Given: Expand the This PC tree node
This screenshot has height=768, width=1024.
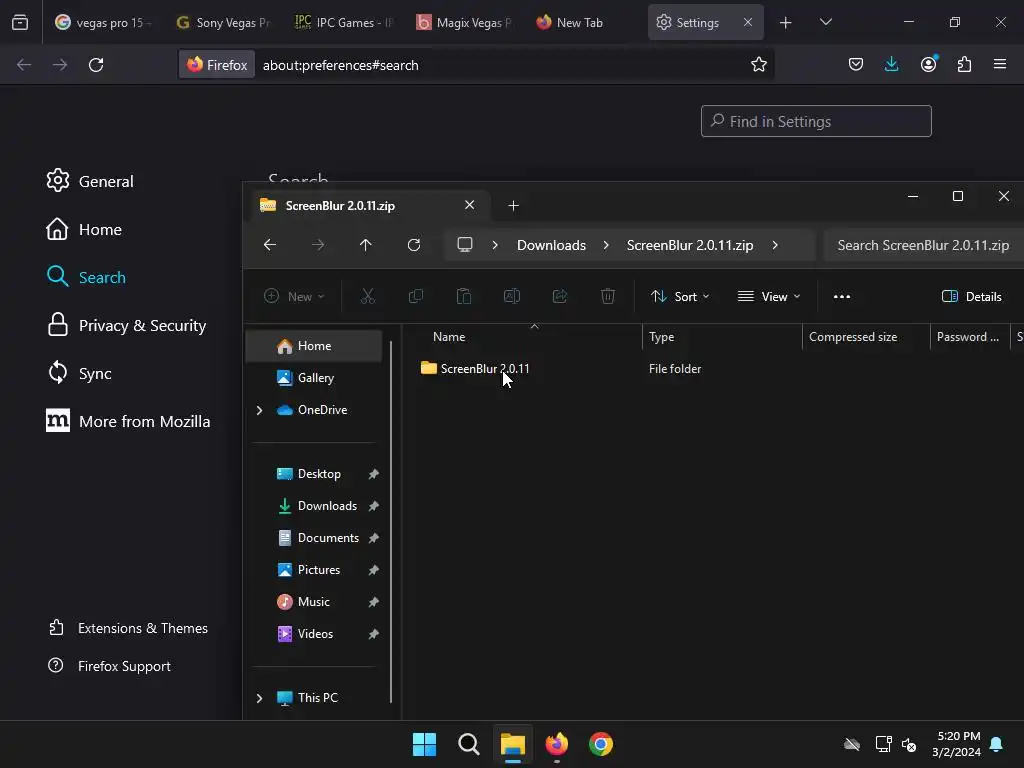Looking at the screenshot, I should (x=259, y=698).
